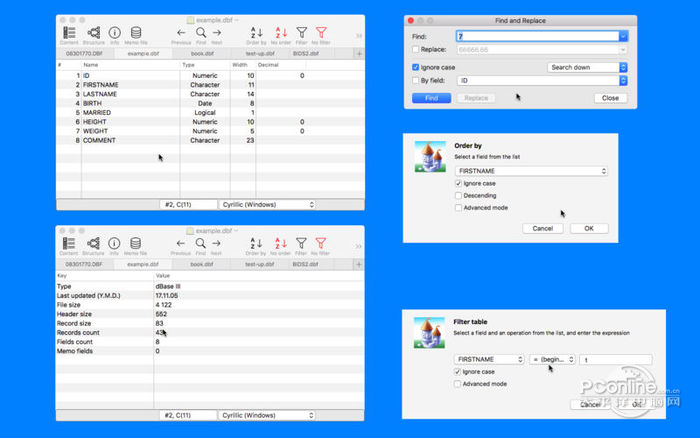Open Content view in upper window toolbar

click(x=69, y=35)
